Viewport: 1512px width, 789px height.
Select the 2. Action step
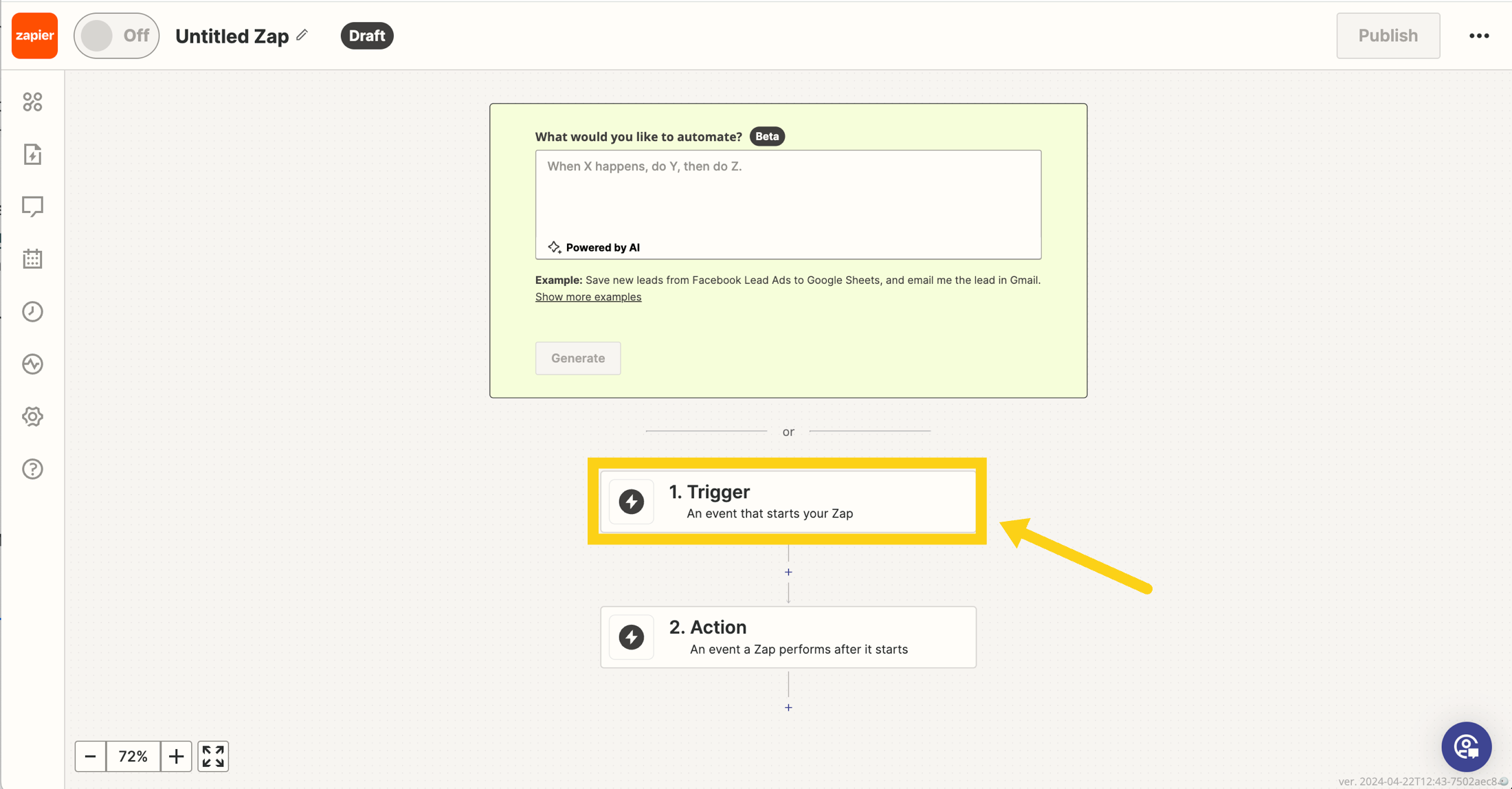click(788, 637)
